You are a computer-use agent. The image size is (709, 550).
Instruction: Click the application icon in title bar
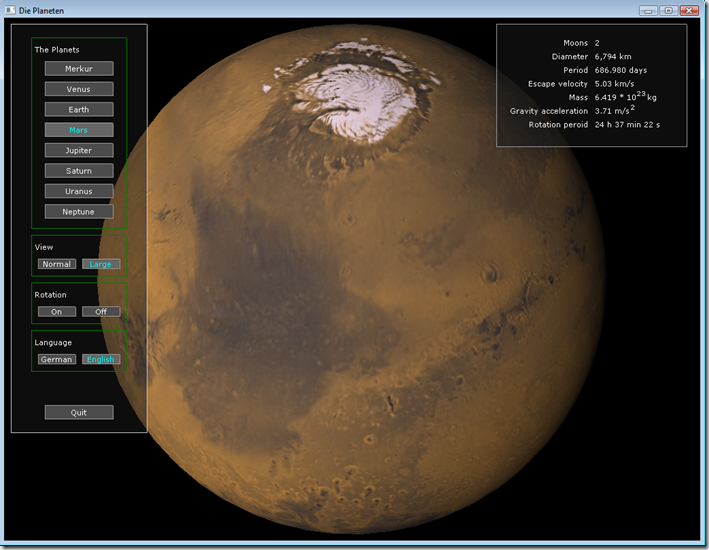coord(9,10)
